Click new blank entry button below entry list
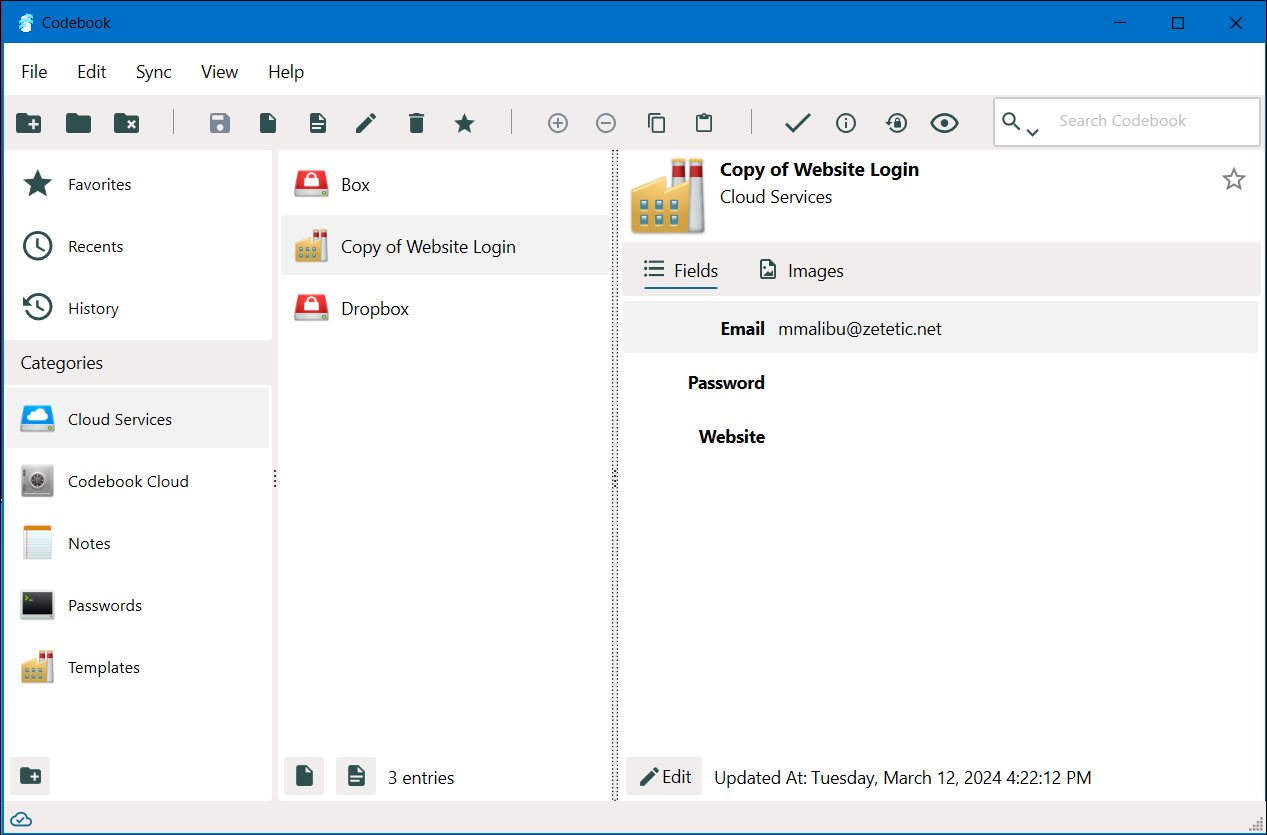This screenshot has height=835, width=1267. point(304,777)
